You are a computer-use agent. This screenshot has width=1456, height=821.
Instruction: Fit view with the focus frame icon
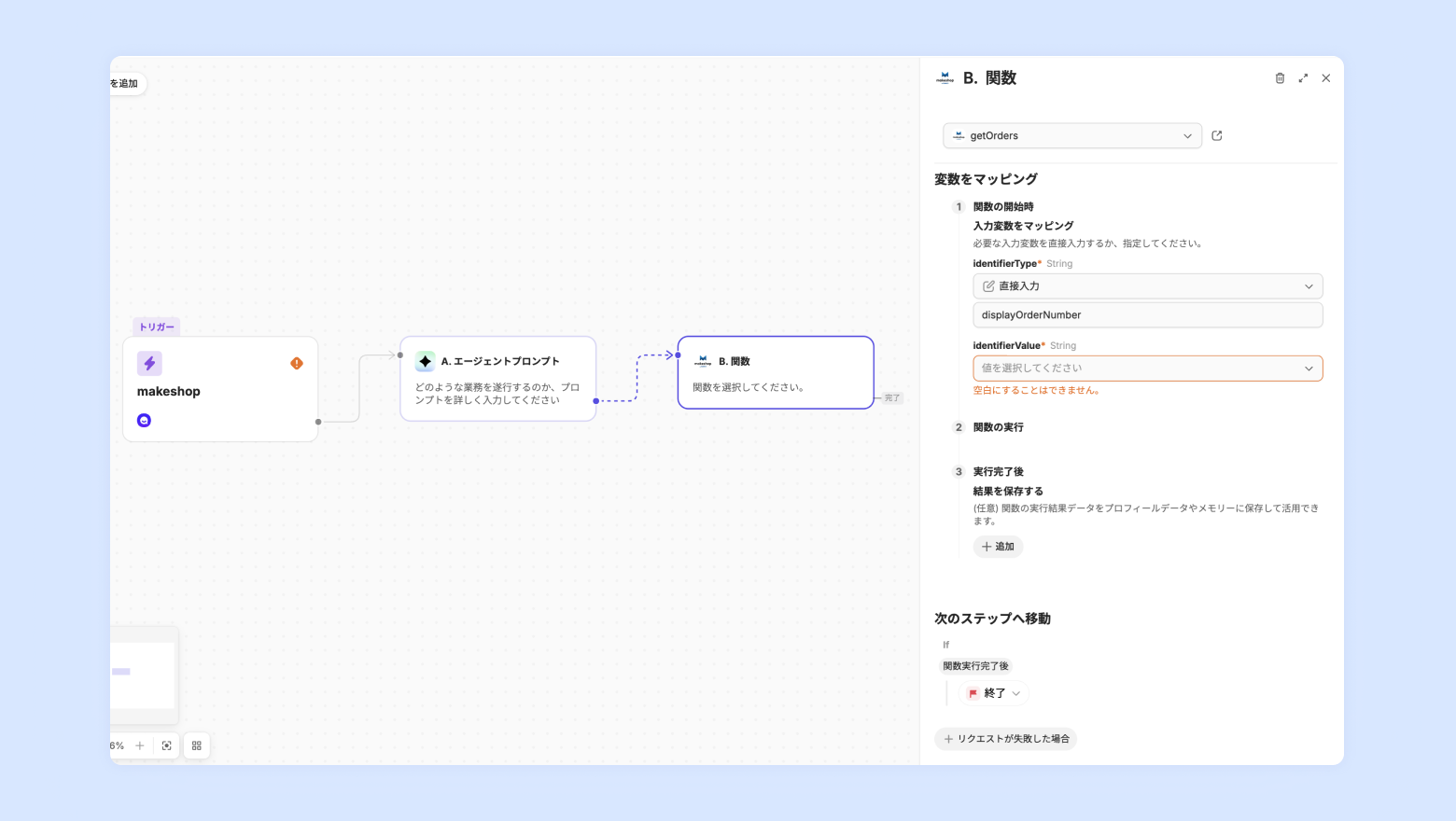tap(167, 745)
